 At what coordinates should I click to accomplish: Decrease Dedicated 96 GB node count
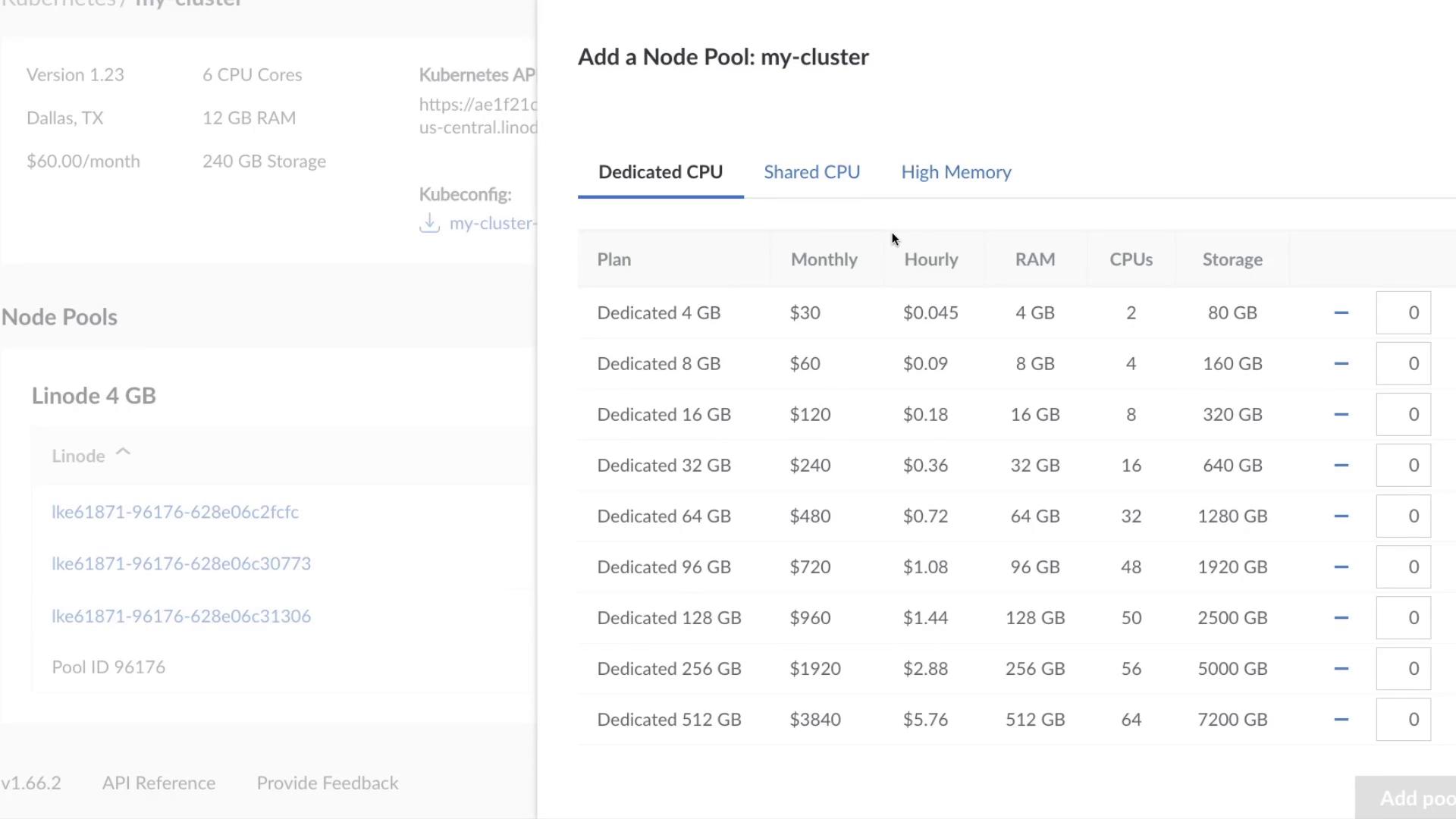pos(1341,567)
